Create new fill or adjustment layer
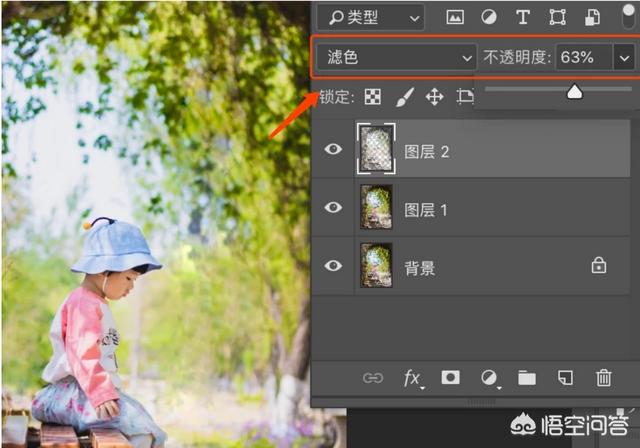This screenshot has height=448, width=640. point(489,378)
